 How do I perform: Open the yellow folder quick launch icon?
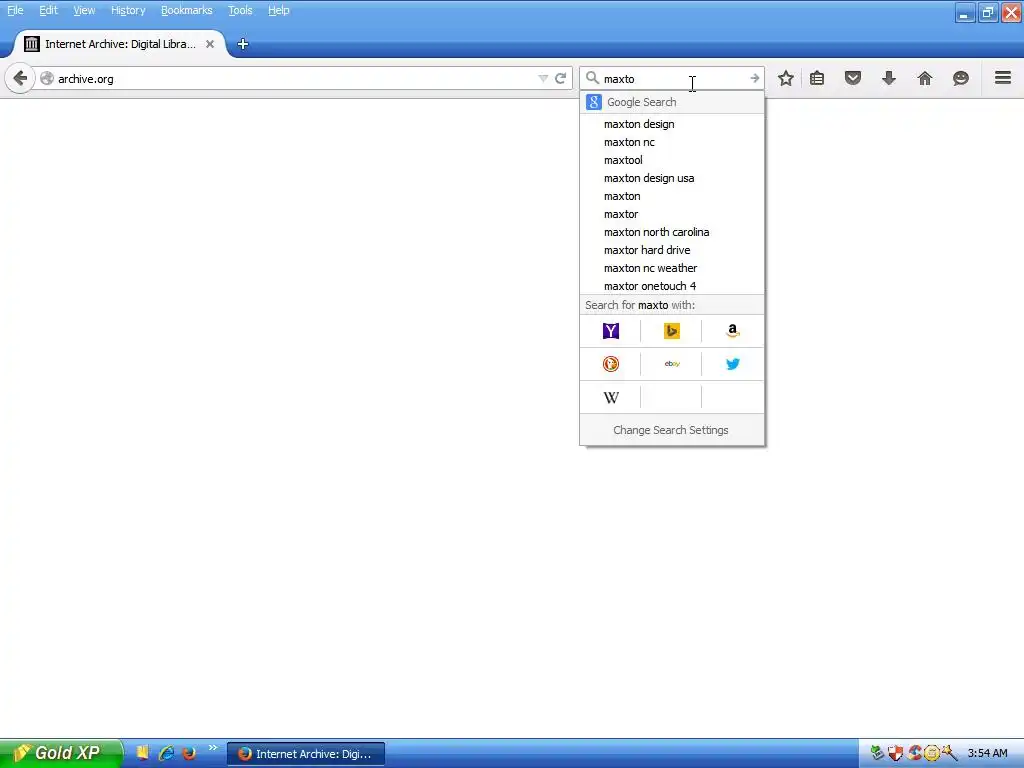click(x=142, y=753)
